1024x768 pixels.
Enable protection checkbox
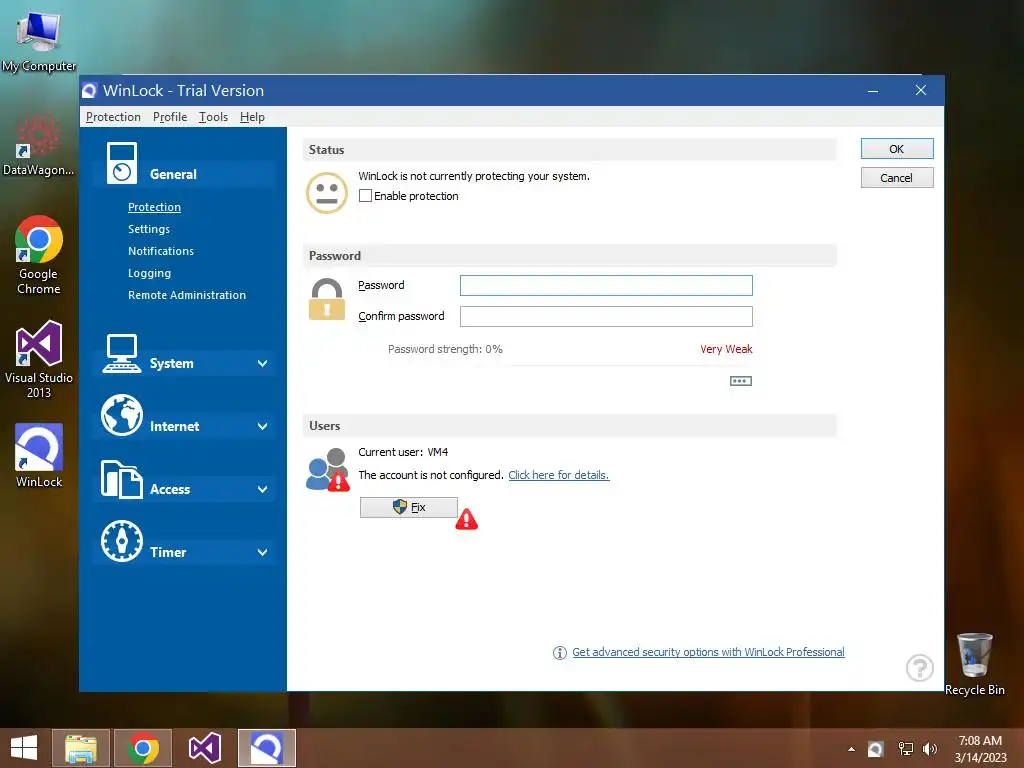(366, 196)
